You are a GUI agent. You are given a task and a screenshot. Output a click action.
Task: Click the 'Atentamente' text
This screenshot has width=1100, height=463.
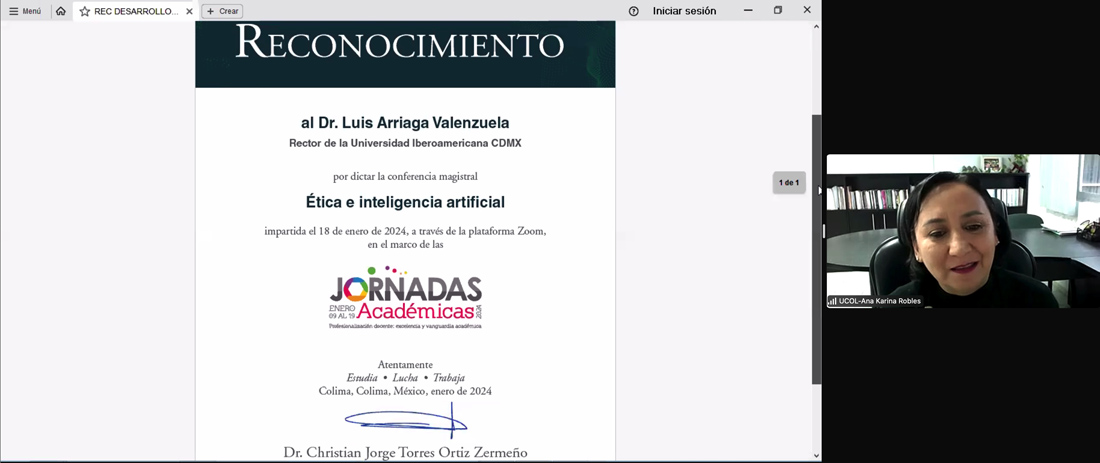pos(405,365)
